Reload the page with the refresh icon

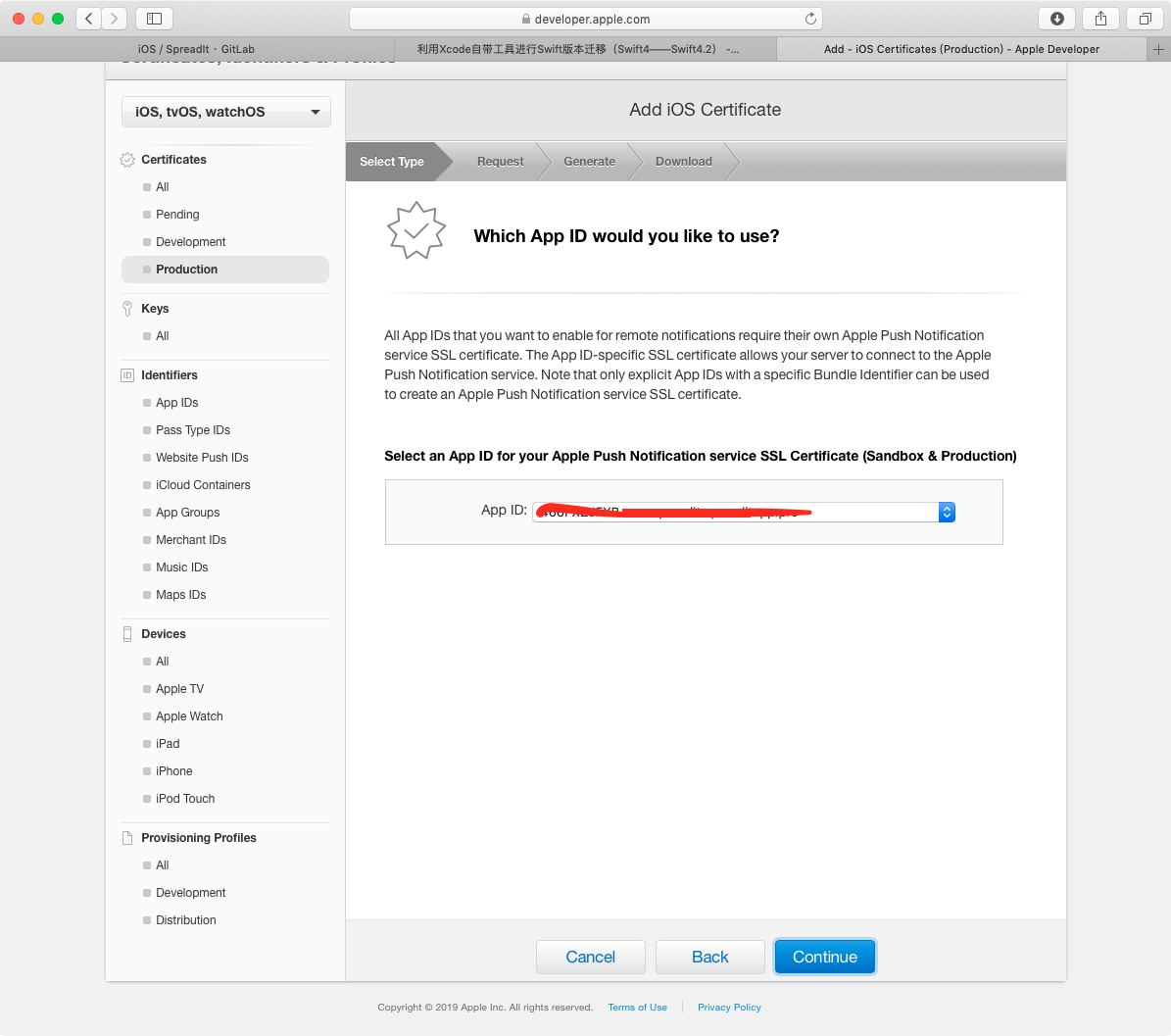(x=810, y=19)
